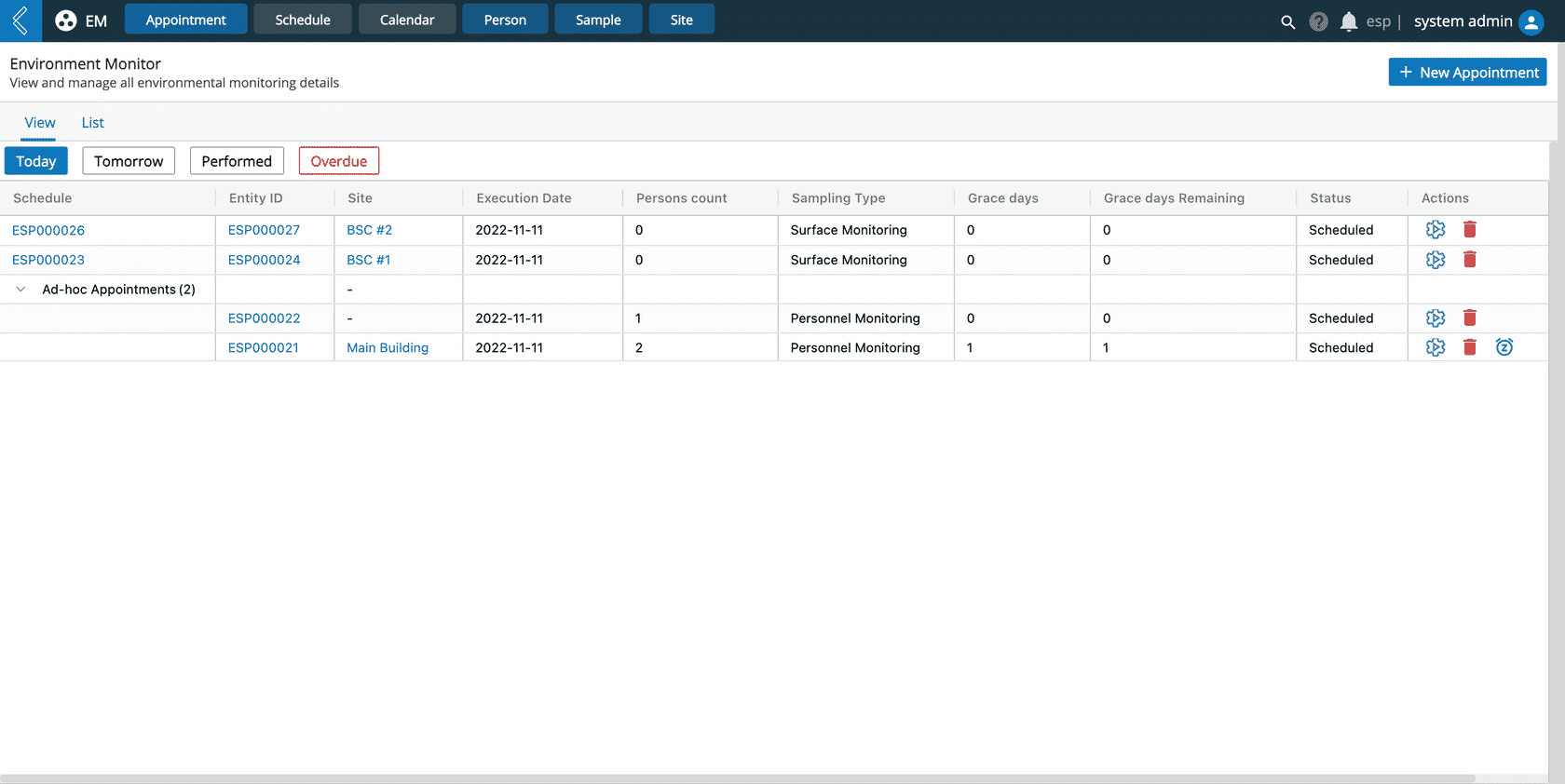1565x784 pixels.
Task: Click gear action icon for ESP000027 row
Action: 1436,230
